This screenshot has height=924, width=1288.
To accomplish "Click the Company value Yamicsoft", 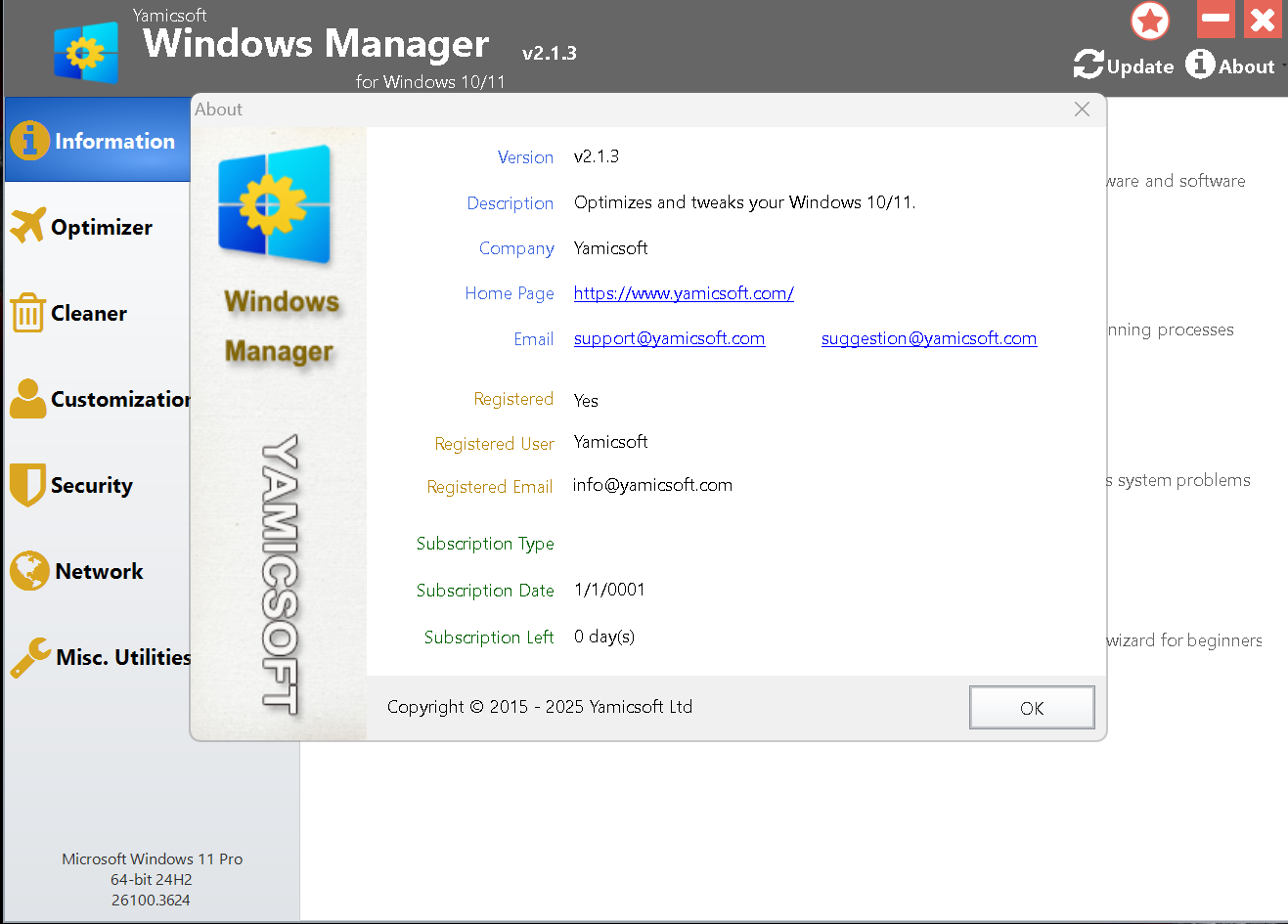I will point(611,248).
